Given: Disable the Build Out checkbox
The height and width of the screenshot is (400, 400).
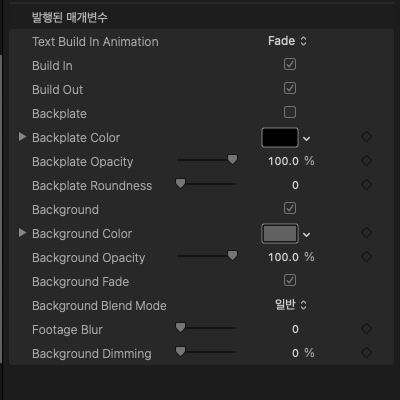Looking at the screenshot, I should click(x=290, y=88).
